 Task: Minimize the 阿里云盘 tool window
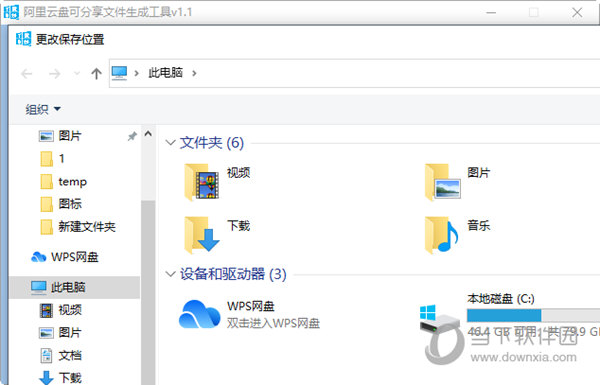[491, 13]
